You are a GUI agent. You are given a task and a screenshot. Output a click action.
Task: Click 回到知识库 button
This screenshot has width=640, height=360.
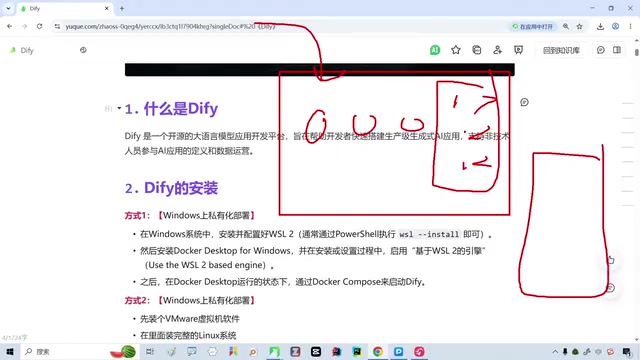point(561,50)
